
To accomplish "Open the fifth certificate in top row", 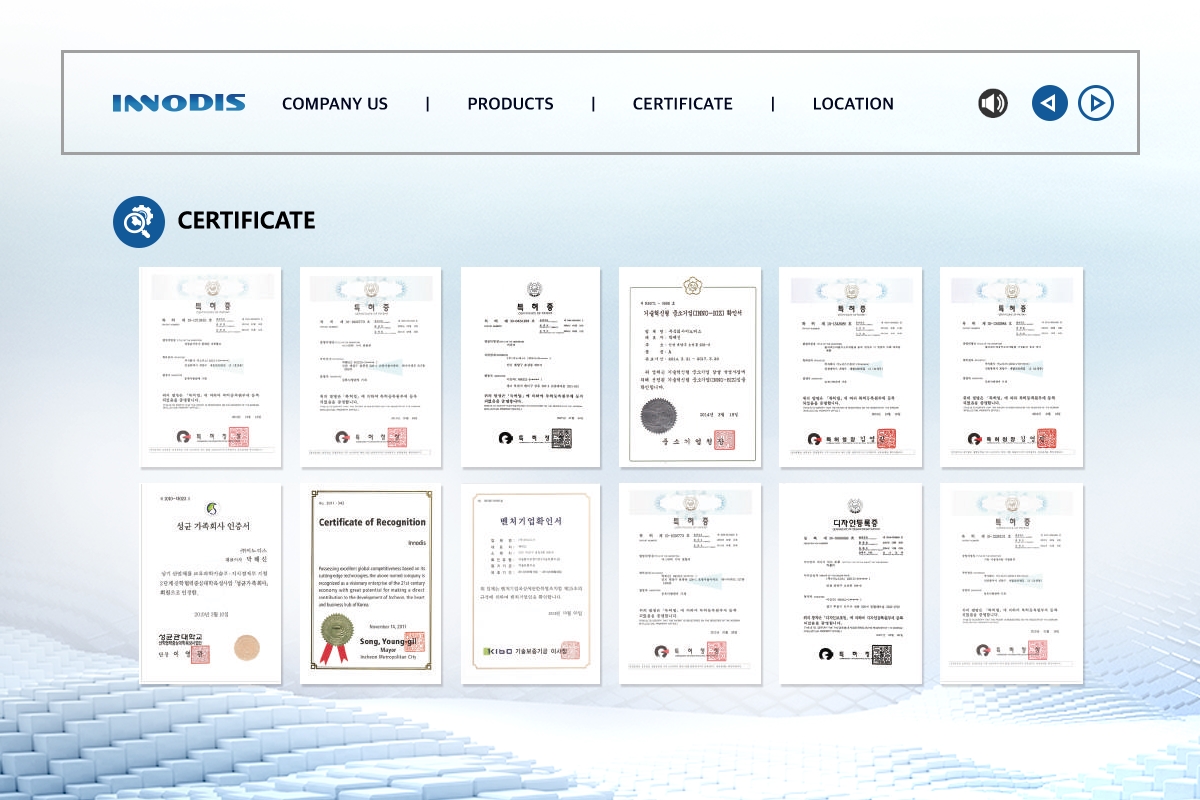I will (x=850, y=367).
